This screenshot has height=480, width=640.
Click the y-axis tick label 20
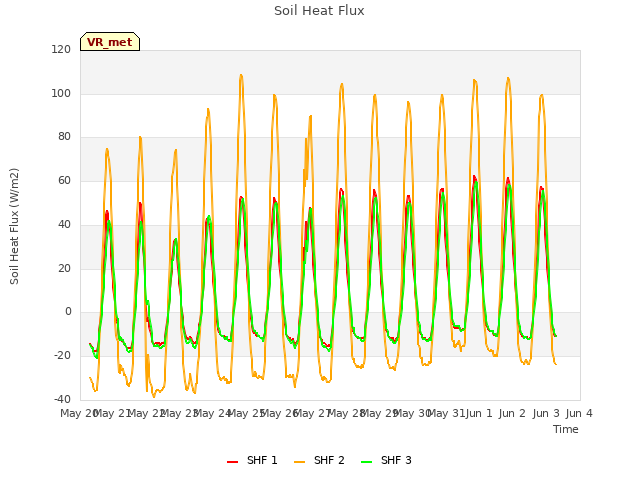pos(64,269)
